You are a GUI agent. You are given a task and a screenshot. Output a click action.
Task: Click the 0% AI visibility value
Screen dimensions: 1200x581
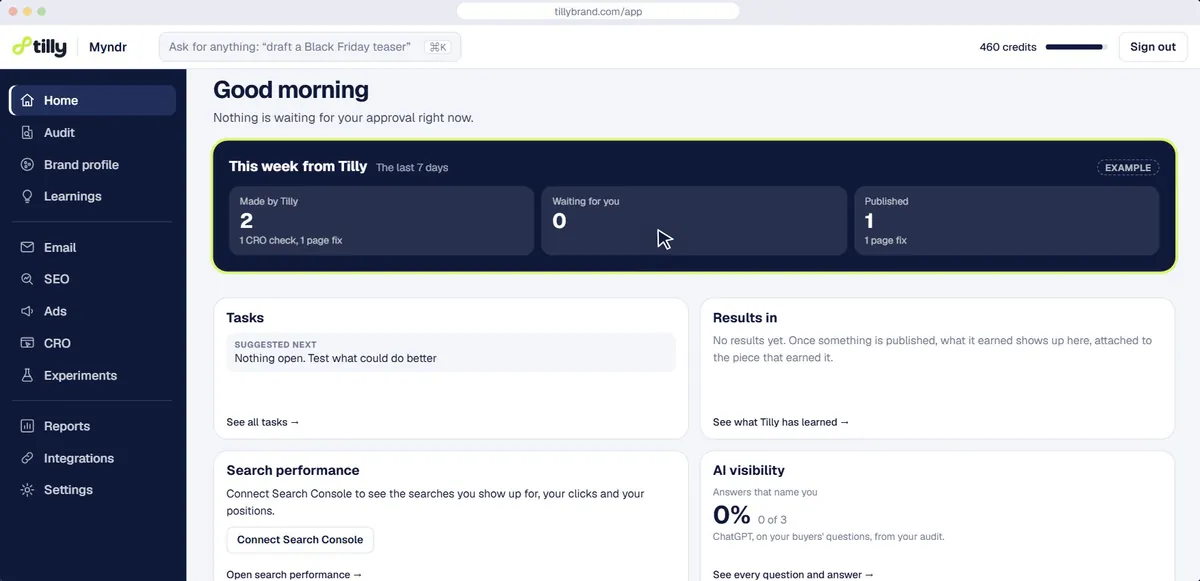731,515
